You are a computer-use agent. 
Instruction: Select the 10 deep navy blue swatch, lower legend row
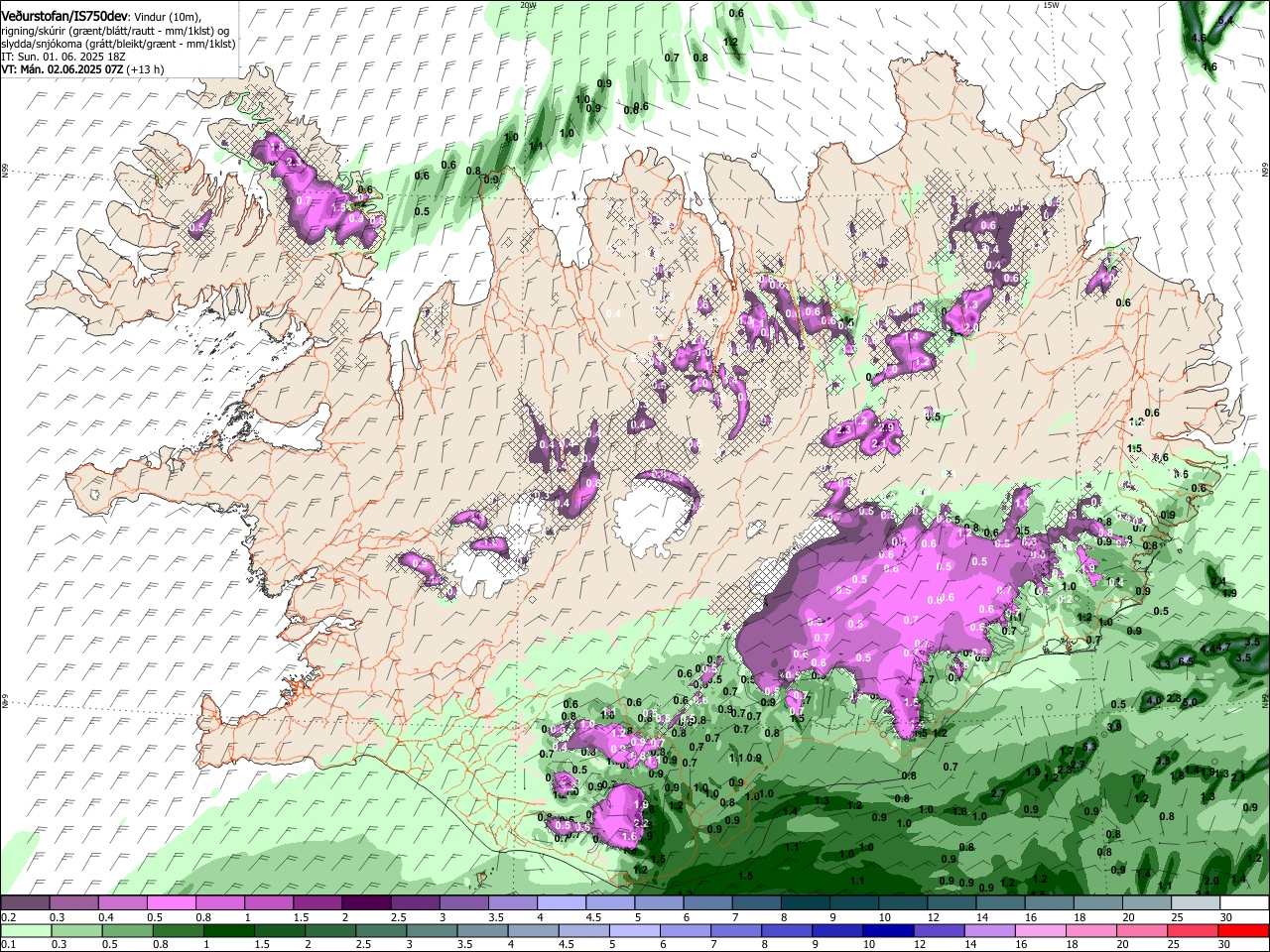(886, 930)
